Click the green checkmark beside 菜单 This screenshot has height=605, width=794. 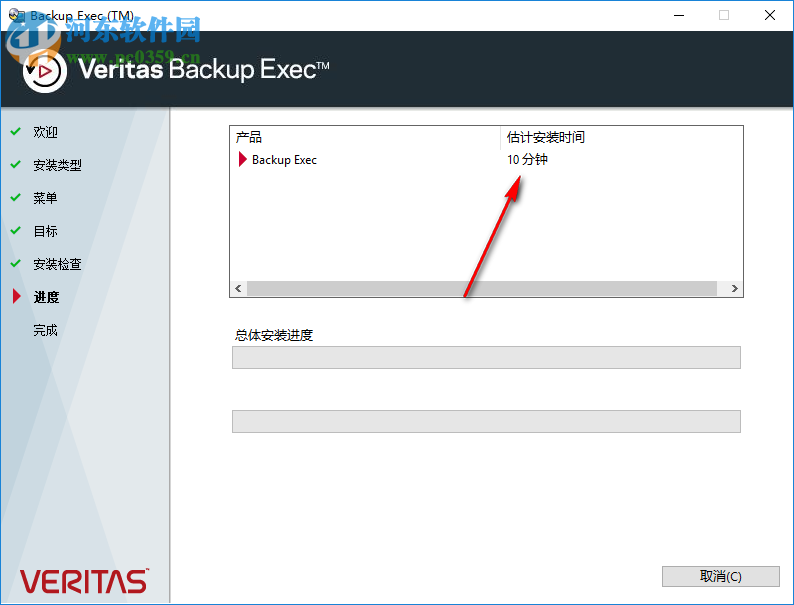pos(16,197)
